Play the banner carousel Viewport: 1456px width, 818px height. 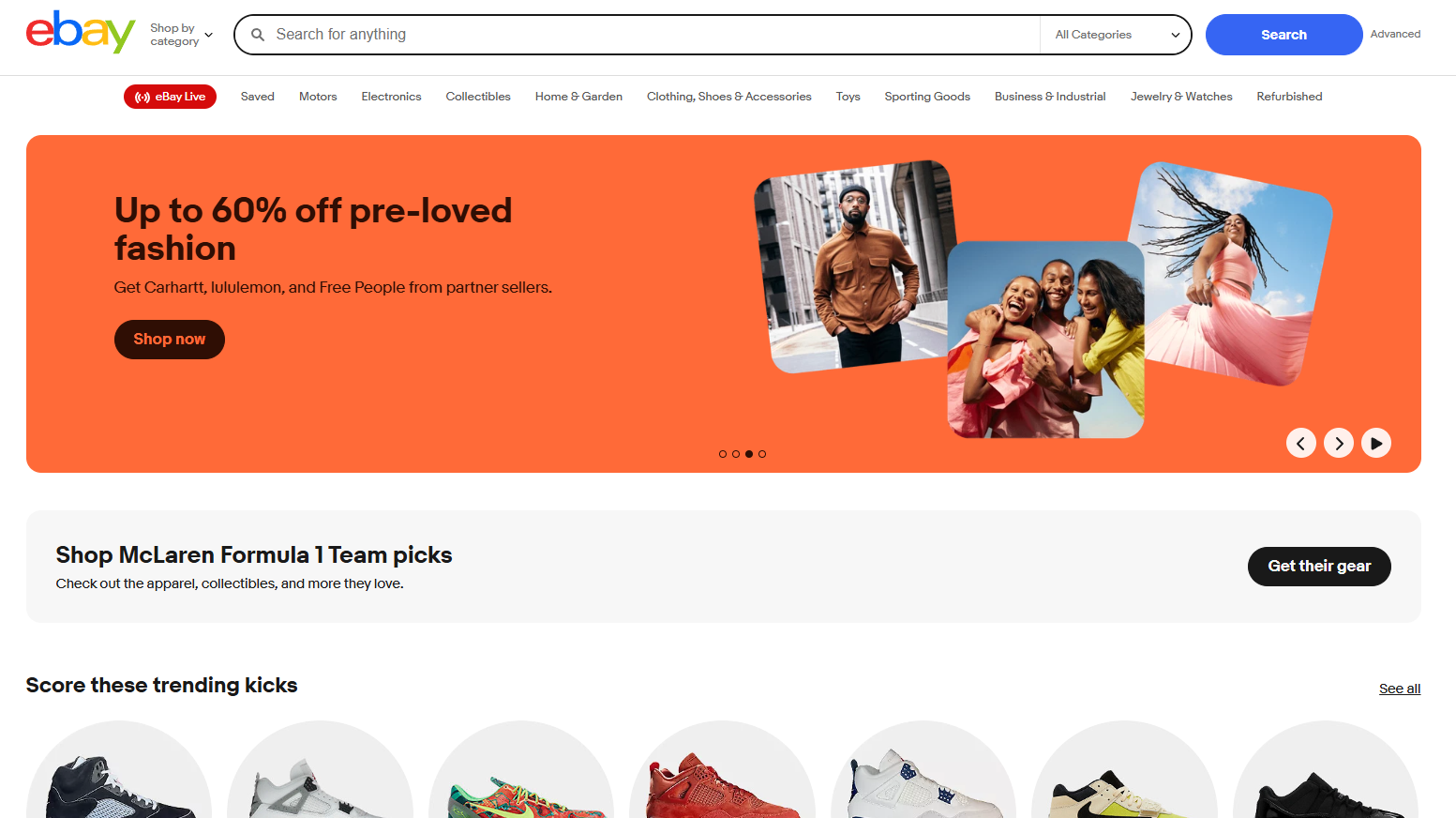pos(1375,443)
